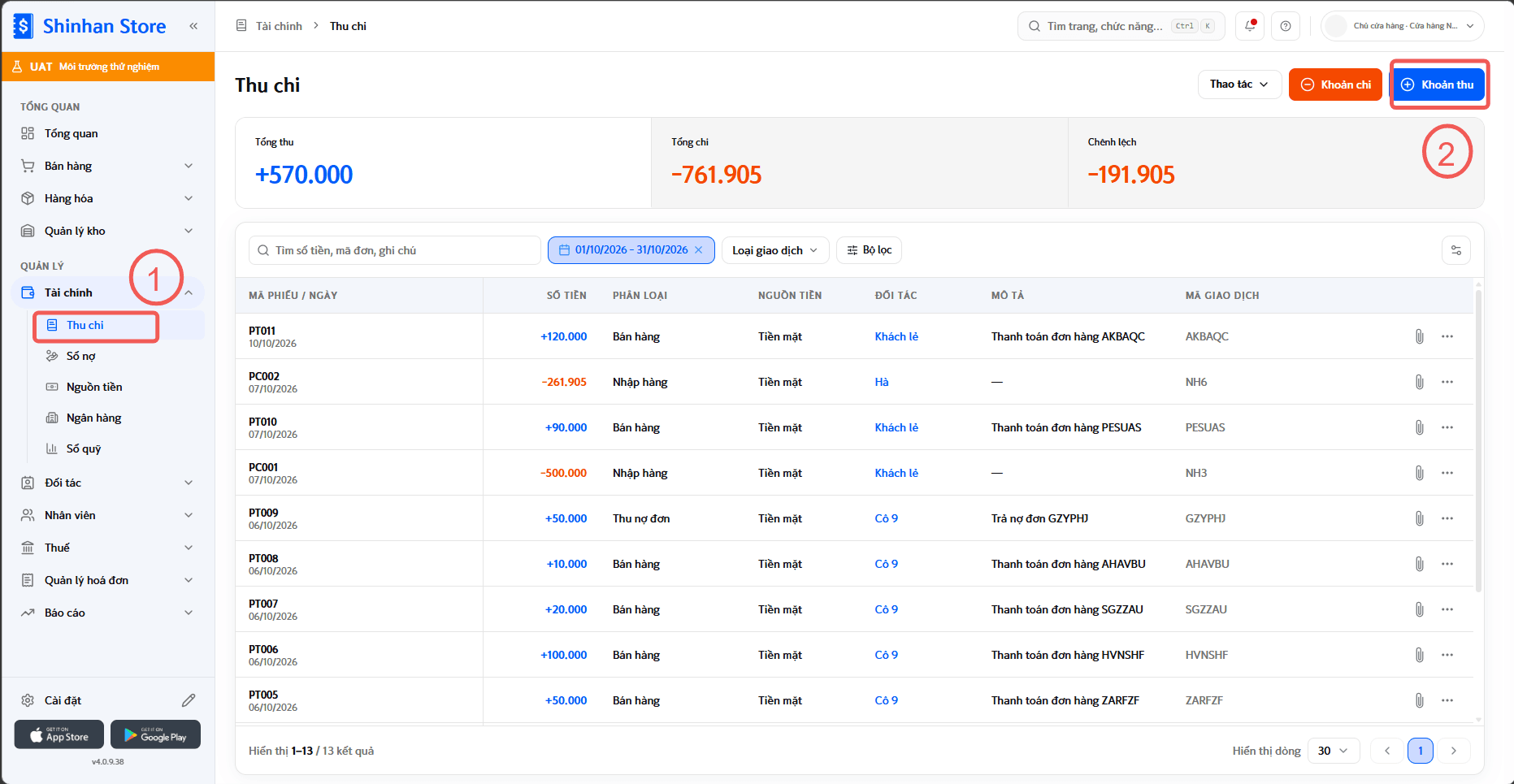Click the amount, code, note search field
The image size is (1514, 784).
pyautogui.click(x=395, y=250)
